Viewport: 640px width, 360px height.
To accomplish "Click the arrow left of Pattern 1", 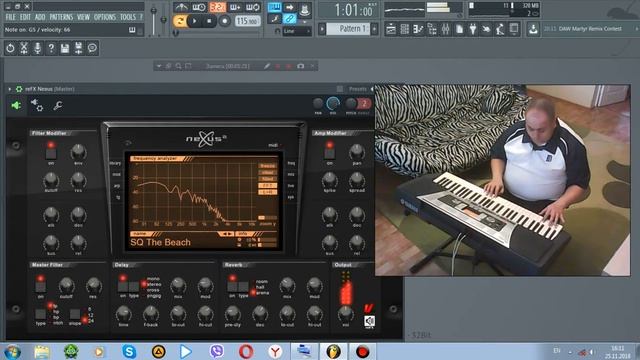I will tap(322, 29).
